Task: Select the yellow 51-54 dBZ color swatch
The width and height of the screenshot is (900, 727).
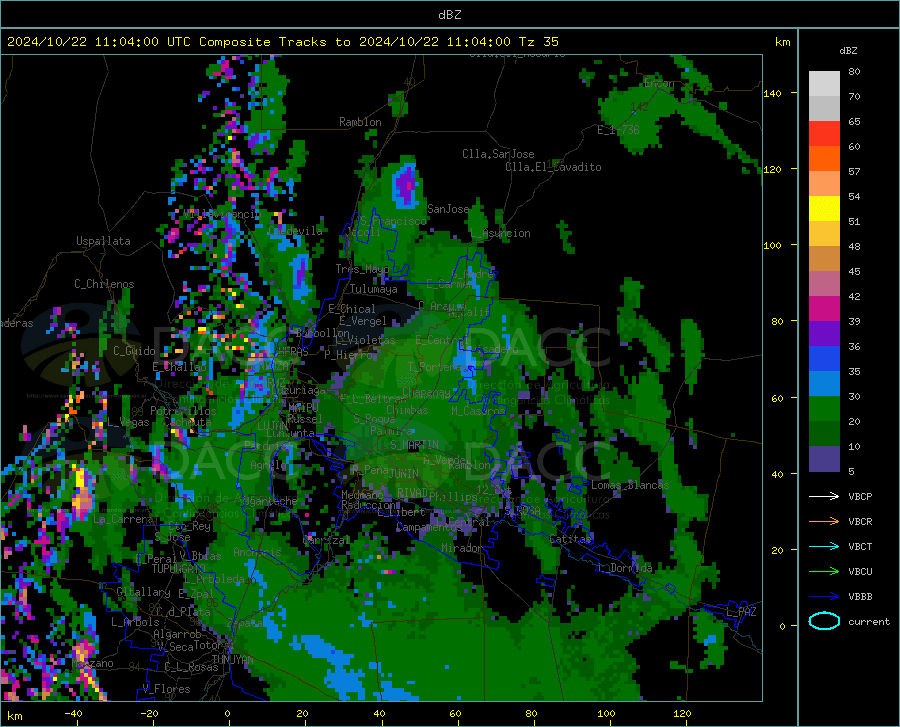Action: pos(824,209)
